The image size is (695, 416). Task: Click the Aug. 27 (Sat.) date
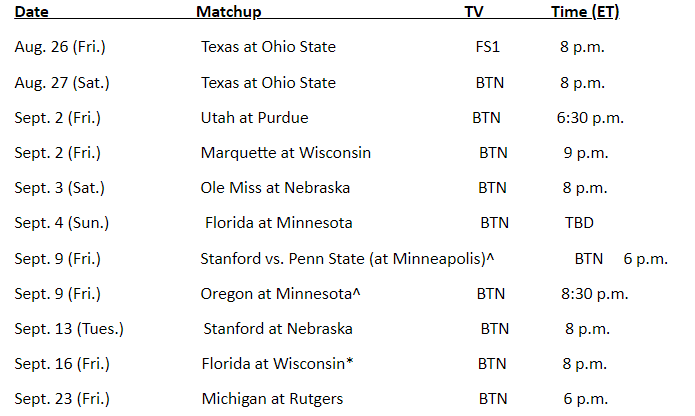62,83
